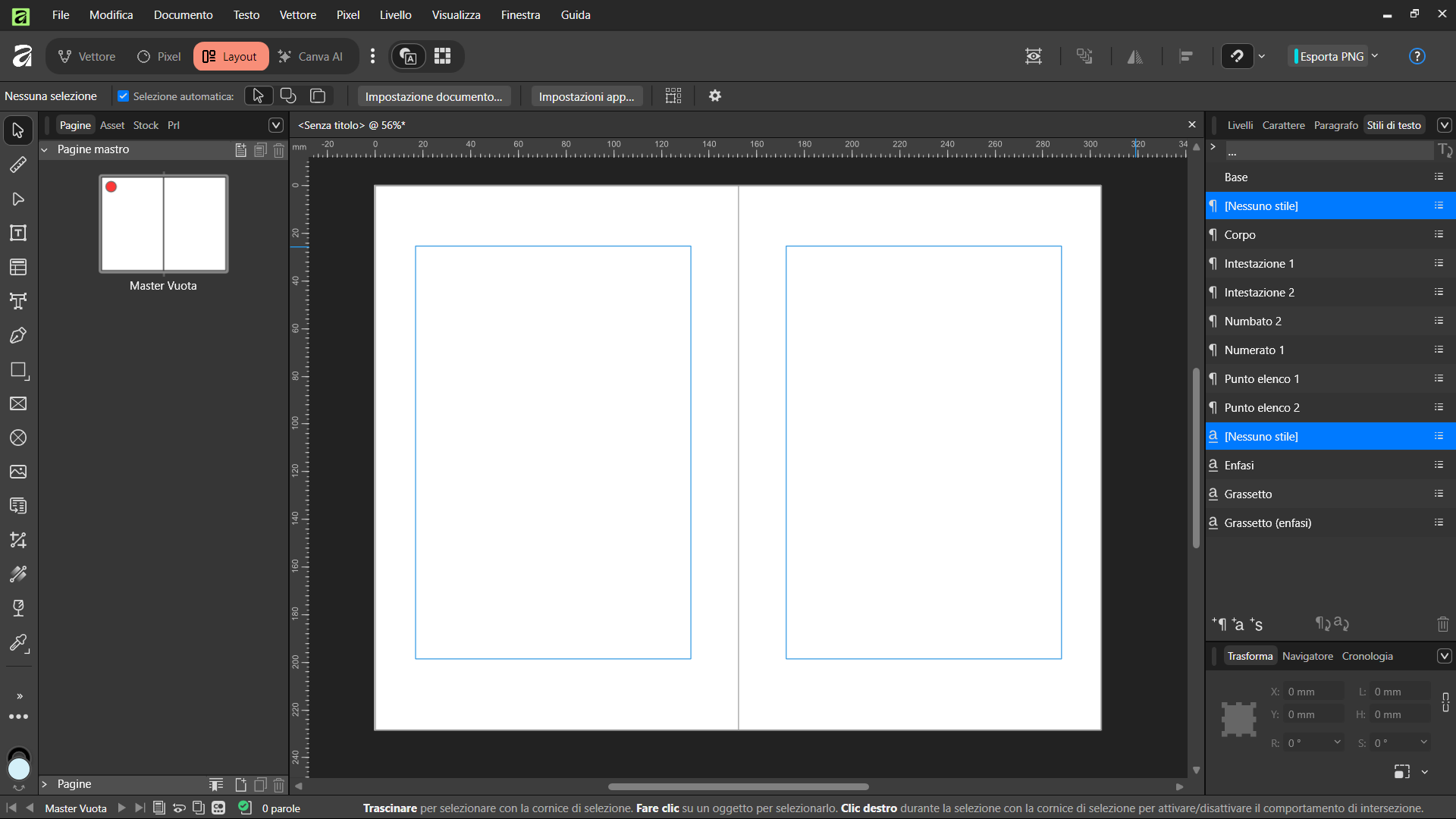
Task: Toggle the Vettore persona
Action: tap(86, 56)
